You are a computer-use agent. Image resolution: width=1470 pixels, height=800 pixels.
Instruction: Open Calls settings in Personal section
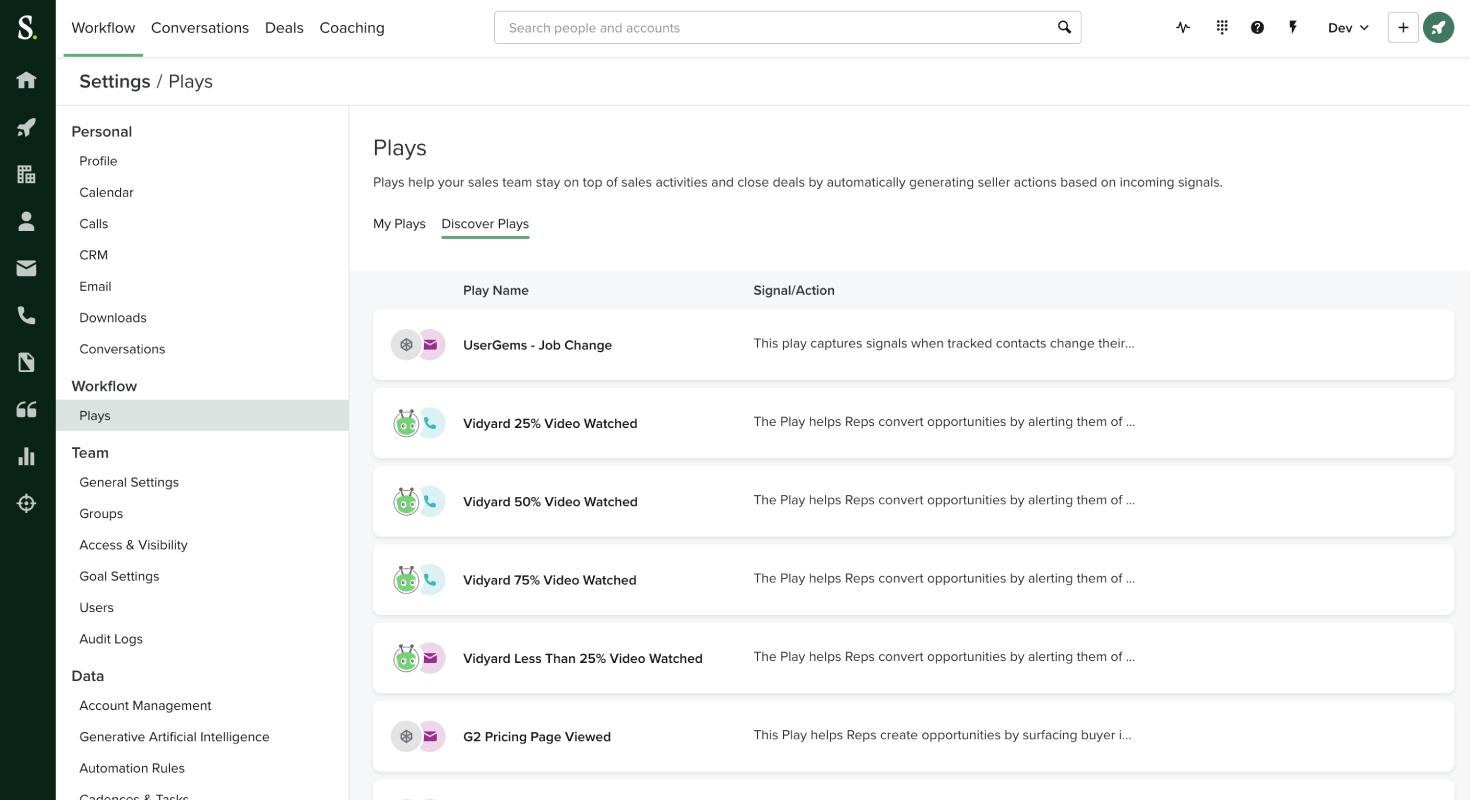(94, 224)
